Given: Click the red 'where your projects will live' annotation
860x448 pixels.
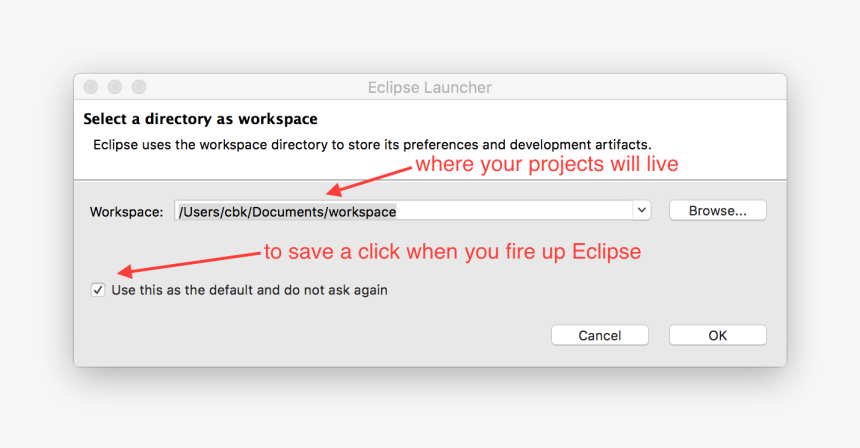Looking at the screenshot, I should [x=546, y=164].
